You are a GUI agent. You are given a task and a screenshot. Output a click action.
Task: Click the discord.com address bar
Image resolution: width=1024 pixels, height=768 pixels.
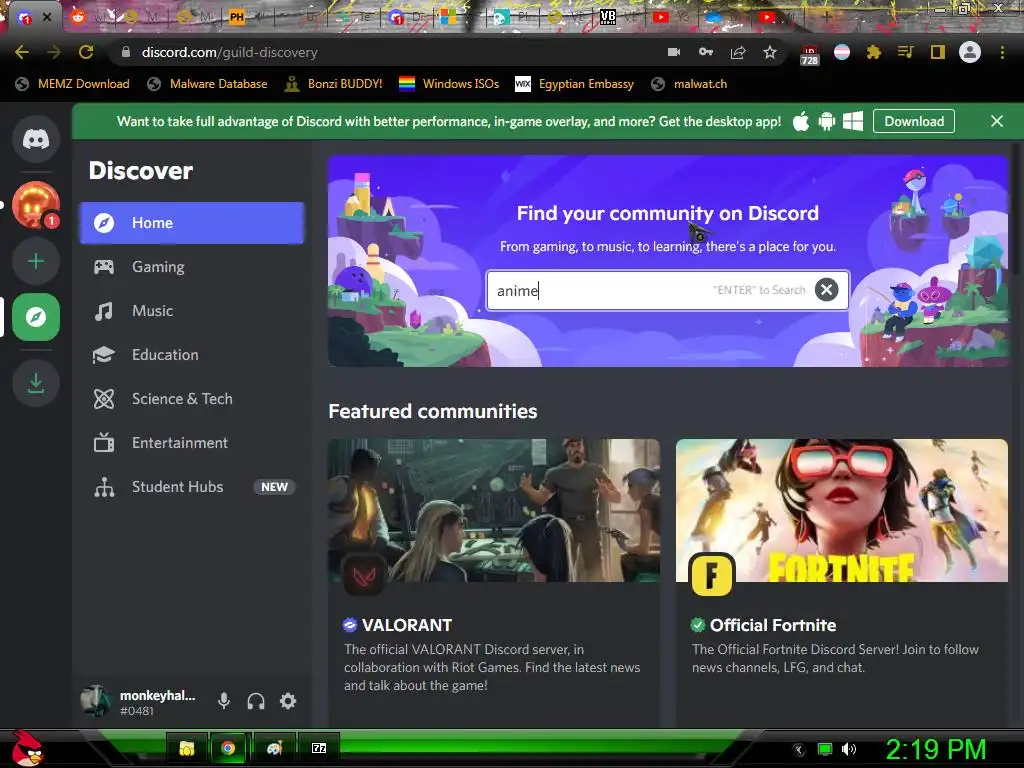point(392,52)
